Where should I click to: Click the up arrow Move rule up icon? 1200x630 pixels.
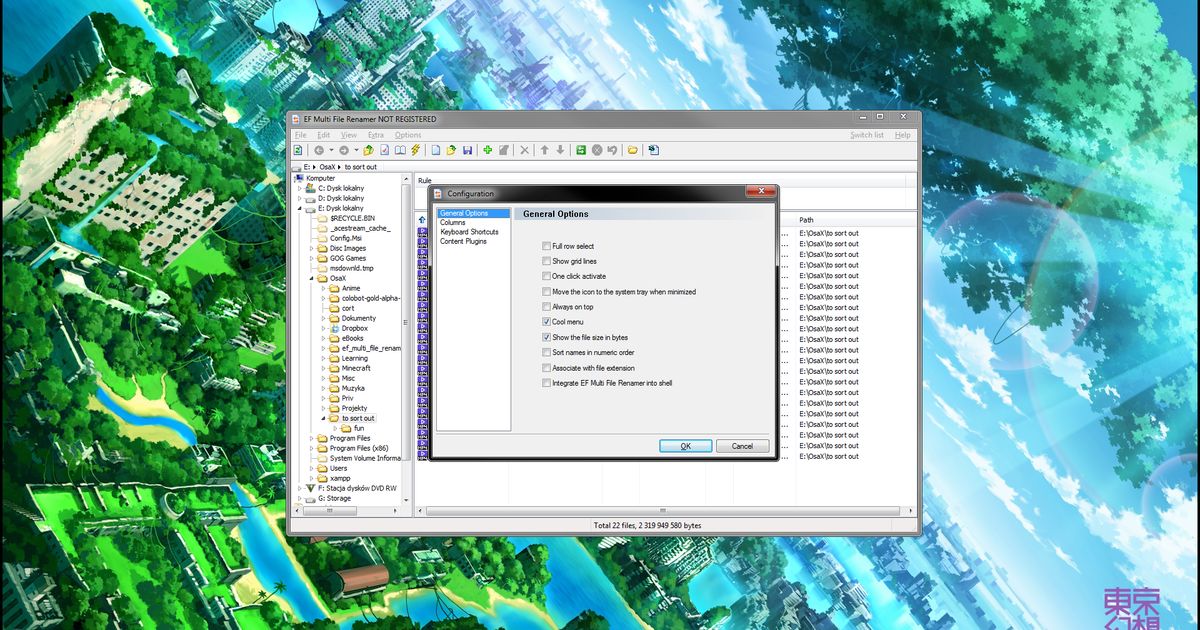point(544,149)
